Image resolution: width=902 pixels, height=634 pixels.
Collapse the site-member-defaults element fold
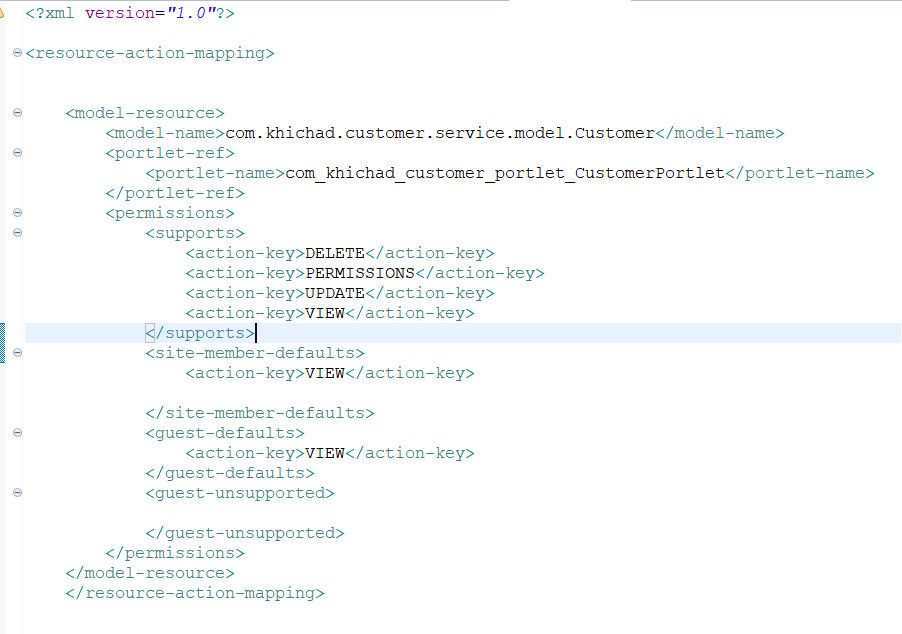click(x=17, y=353)
